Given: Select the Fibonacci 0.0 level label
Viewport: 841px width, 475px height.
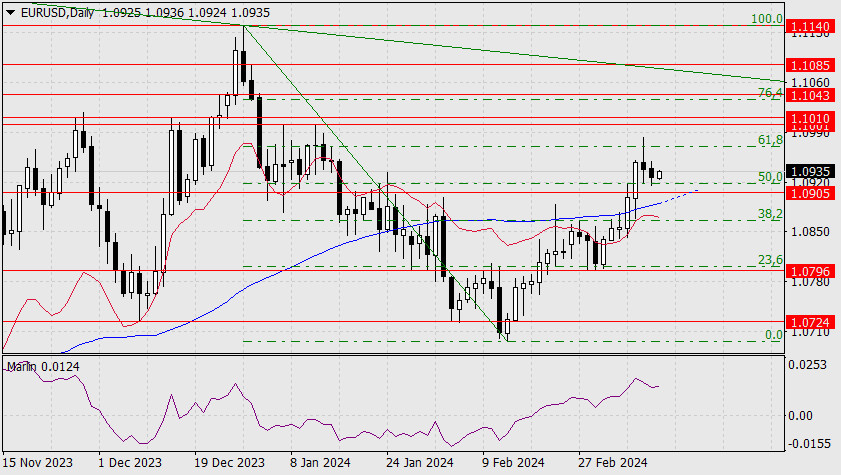Looking at the screenshot, I should coord(774,335).
